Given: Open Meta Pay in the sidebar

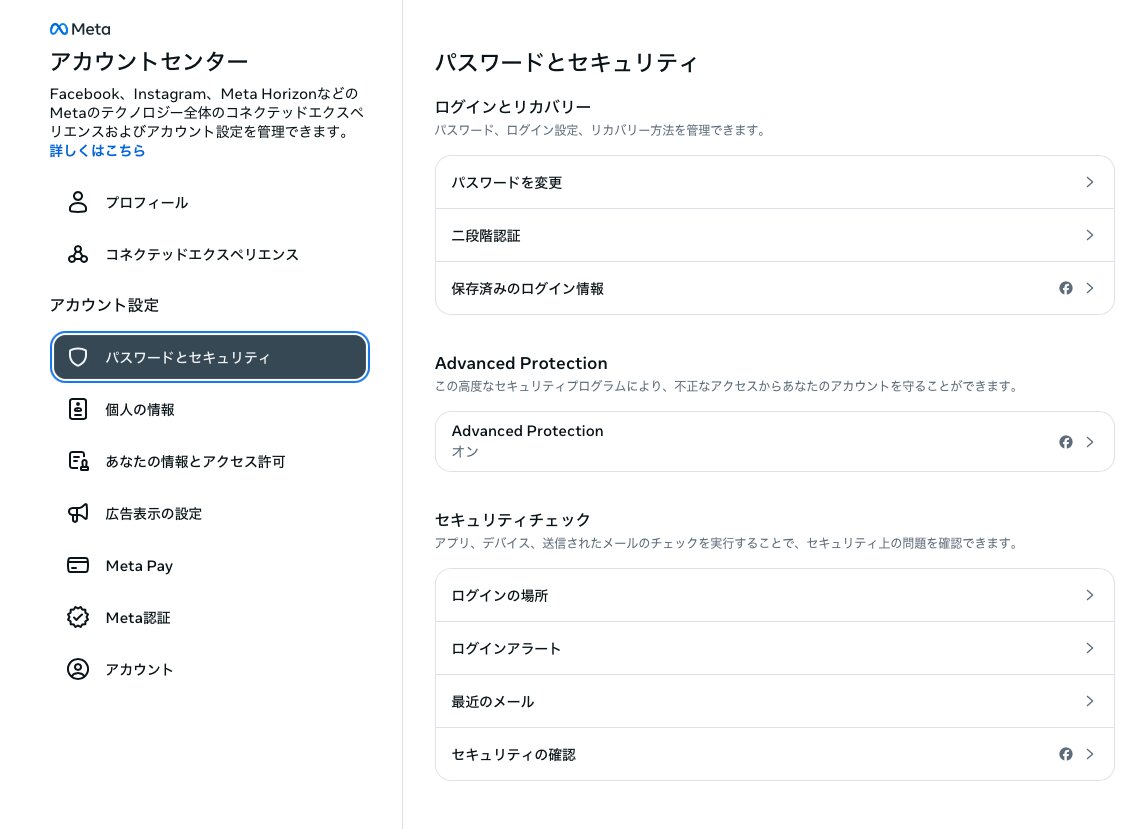Looking at the screenshot, I should click(210, 566).
